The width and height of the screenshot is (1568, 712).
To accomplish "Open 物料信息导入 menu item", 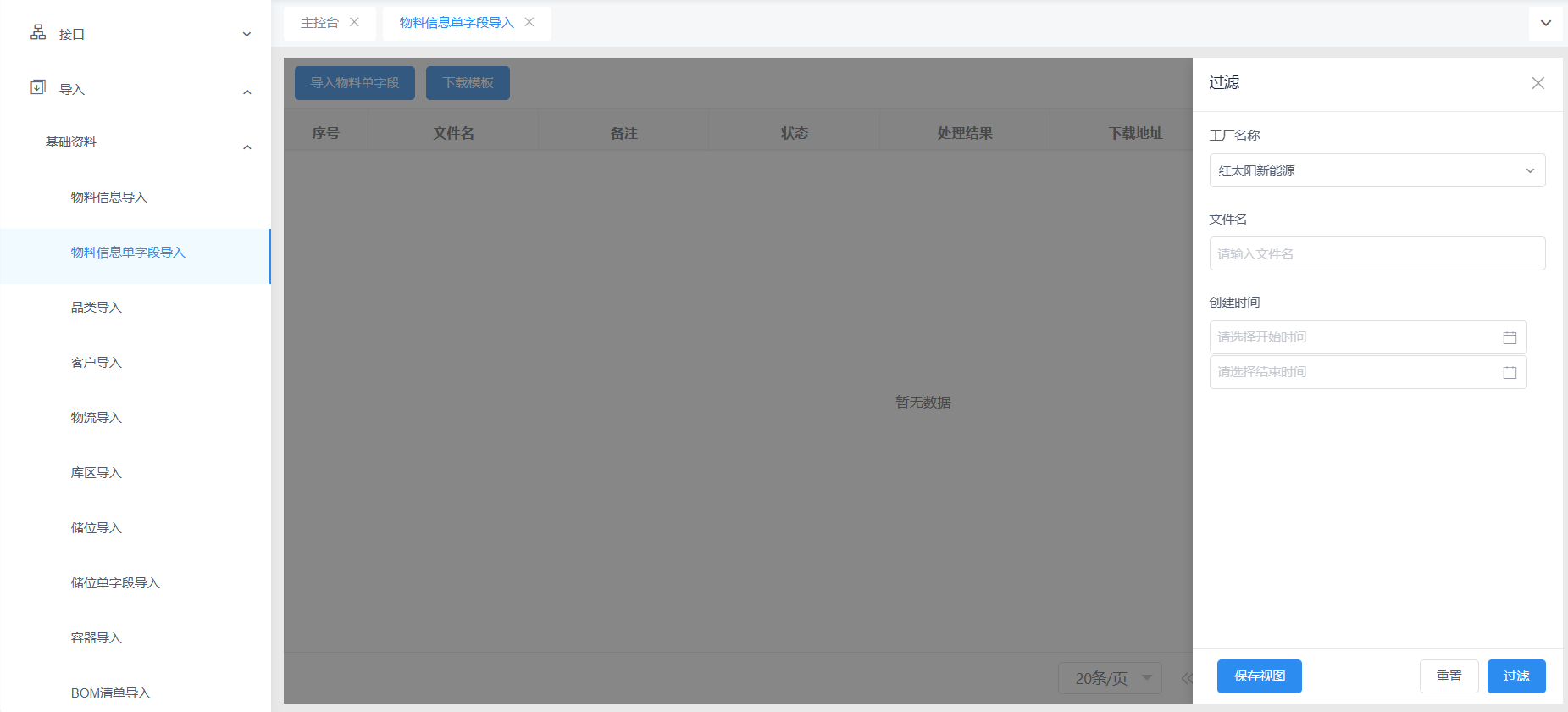I will coord(136,197).
